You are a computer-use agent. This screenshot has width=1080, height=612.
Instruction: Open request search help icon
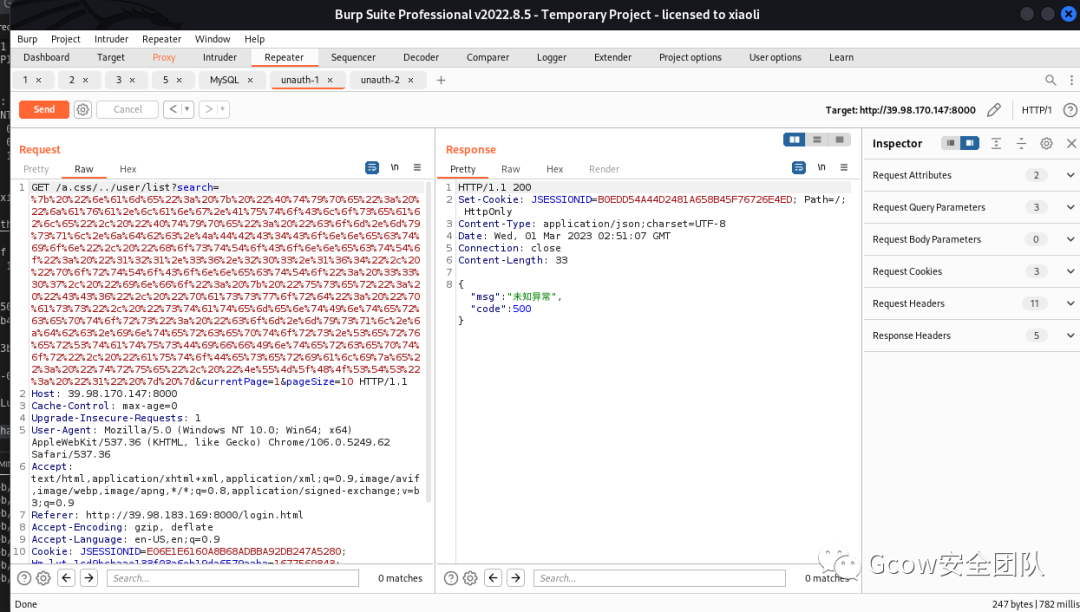[24, 578]
